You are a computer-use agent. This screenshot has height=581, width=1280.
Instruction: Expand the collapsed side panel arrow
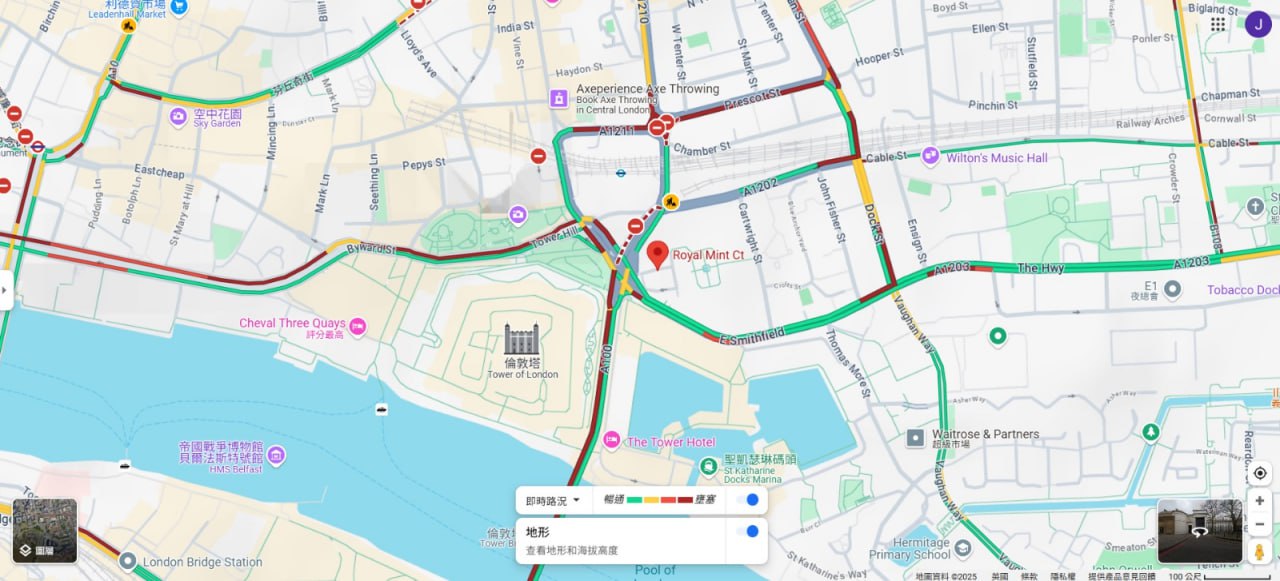[x=5, y=290]
